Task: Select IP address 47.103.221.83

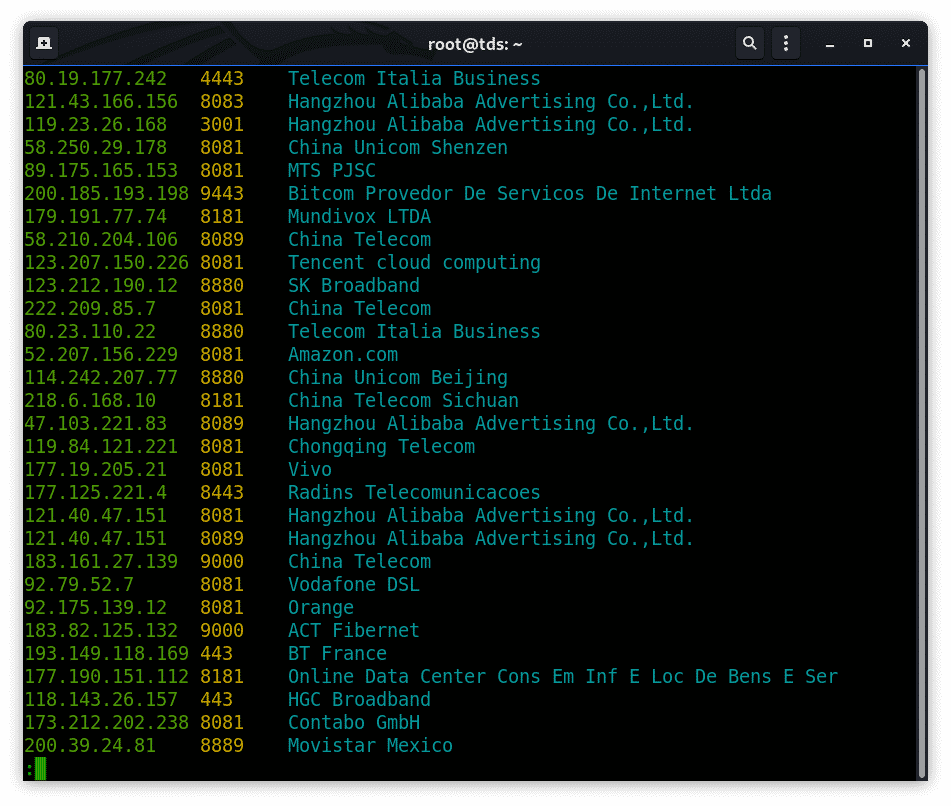Action: click(x=95, y=424)
